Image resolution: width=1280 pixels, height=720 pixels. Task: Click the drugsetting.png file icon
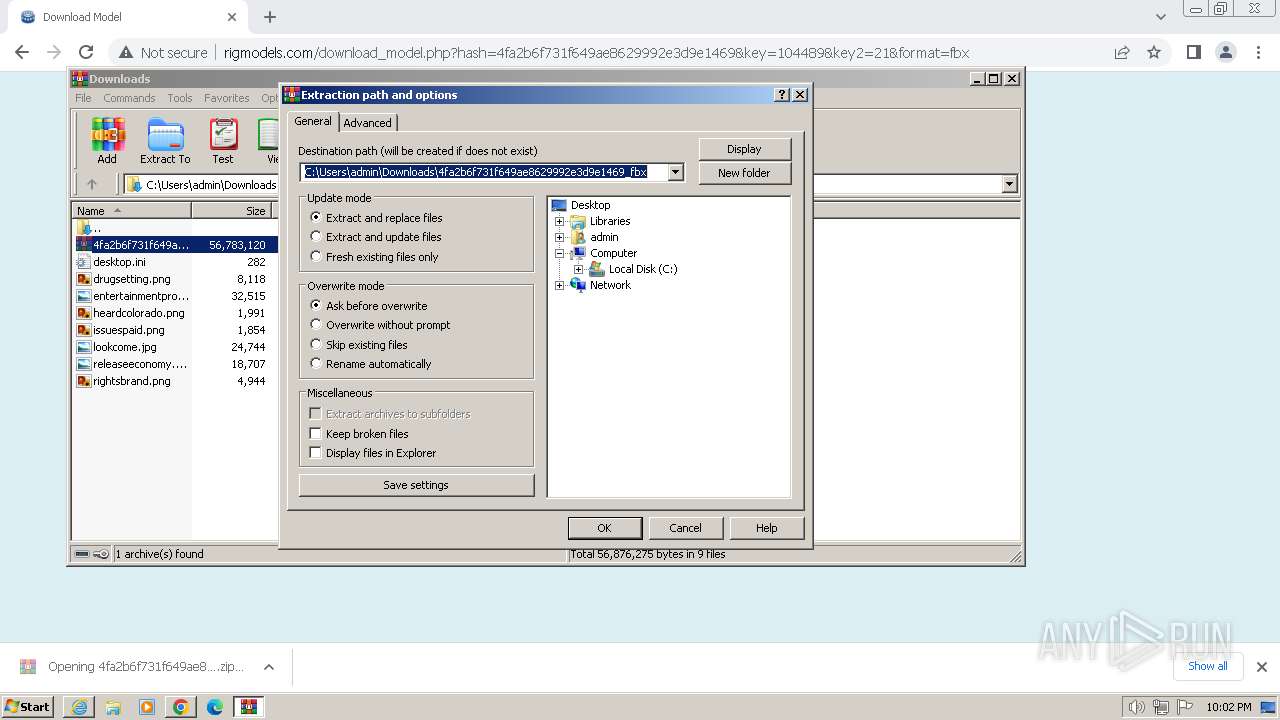(x=84, y=279)
